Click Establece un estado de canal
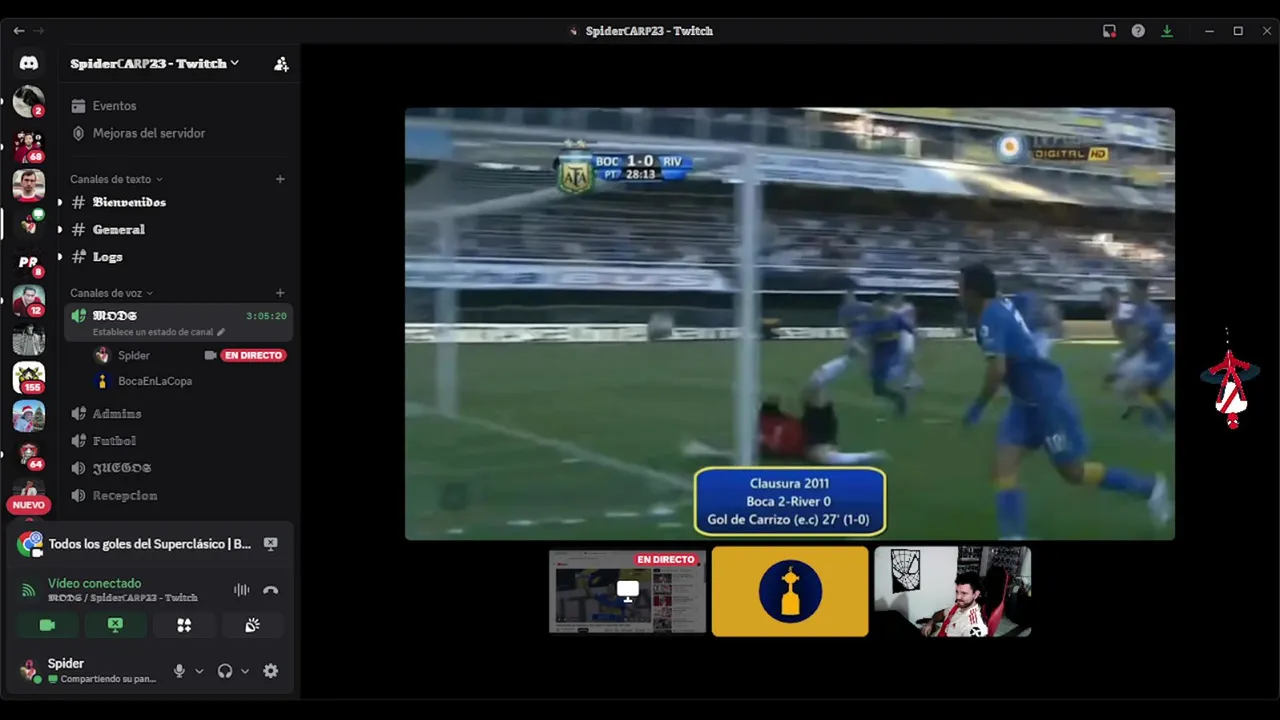 click(x=153, y=332)
